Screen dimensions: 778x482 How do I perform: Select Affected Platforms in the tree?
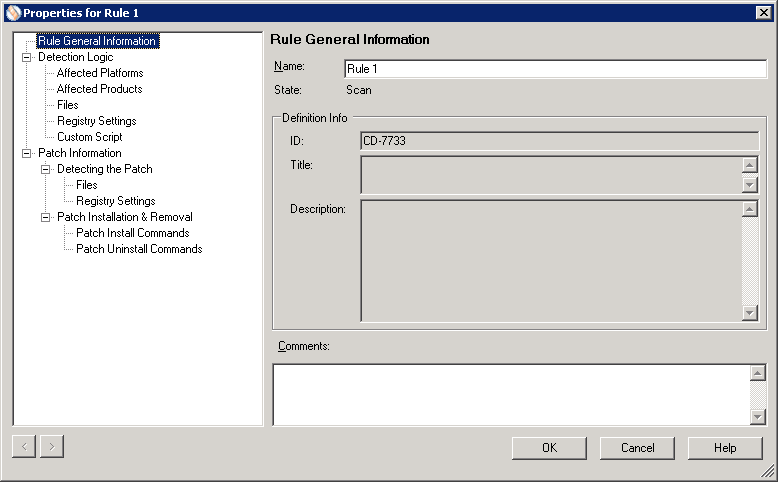pos(99,73)
